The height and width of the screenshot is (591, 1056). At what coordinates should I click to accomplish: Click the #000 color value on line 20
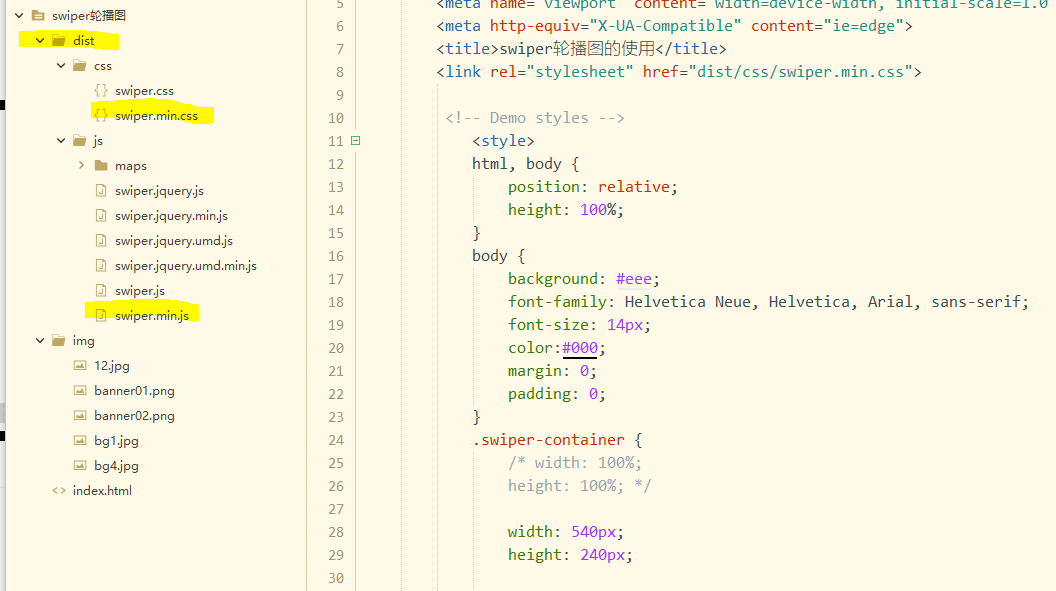[579, 347]
